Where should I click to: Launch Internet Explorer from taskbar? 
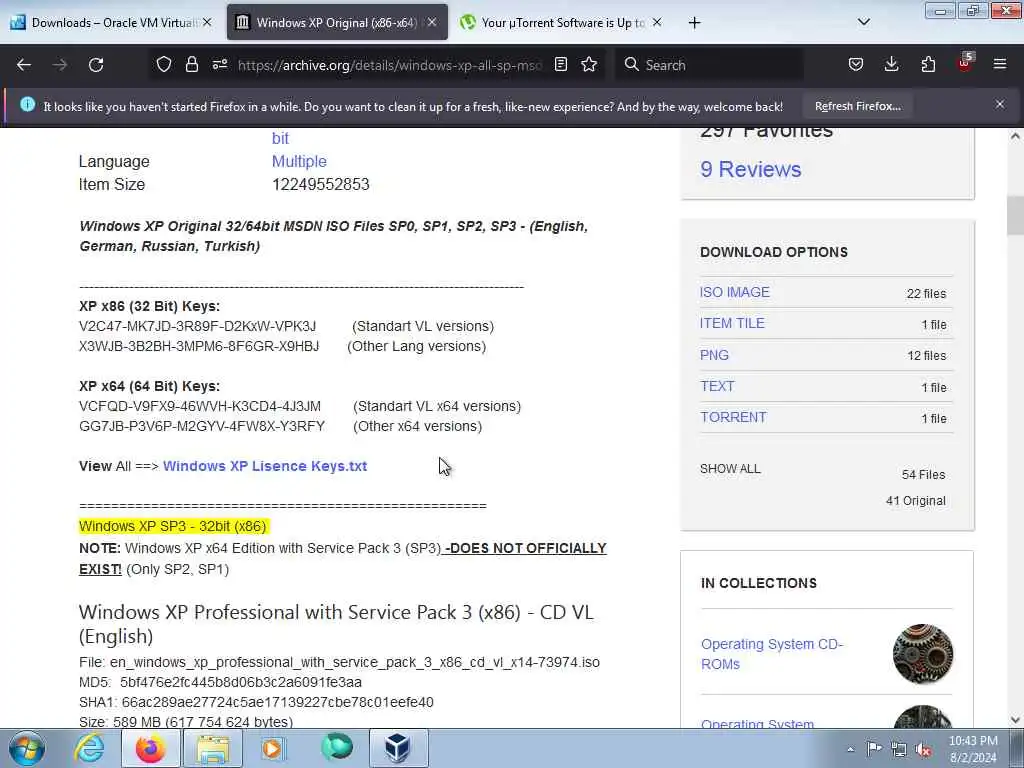pos(89,748)
